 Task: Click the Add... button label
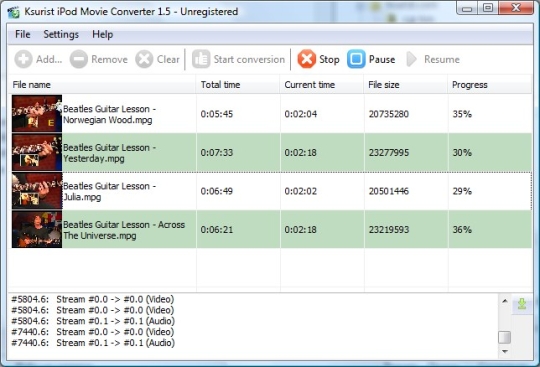pos(49,59)
